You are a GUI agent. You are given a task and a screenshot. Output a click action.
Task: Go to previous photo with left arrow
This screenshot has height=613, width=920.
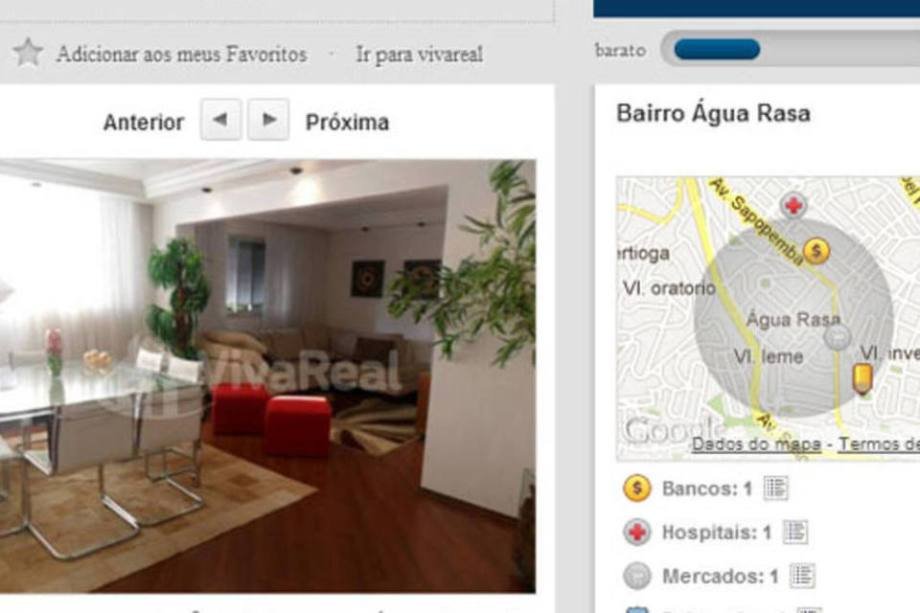(221, 120)
